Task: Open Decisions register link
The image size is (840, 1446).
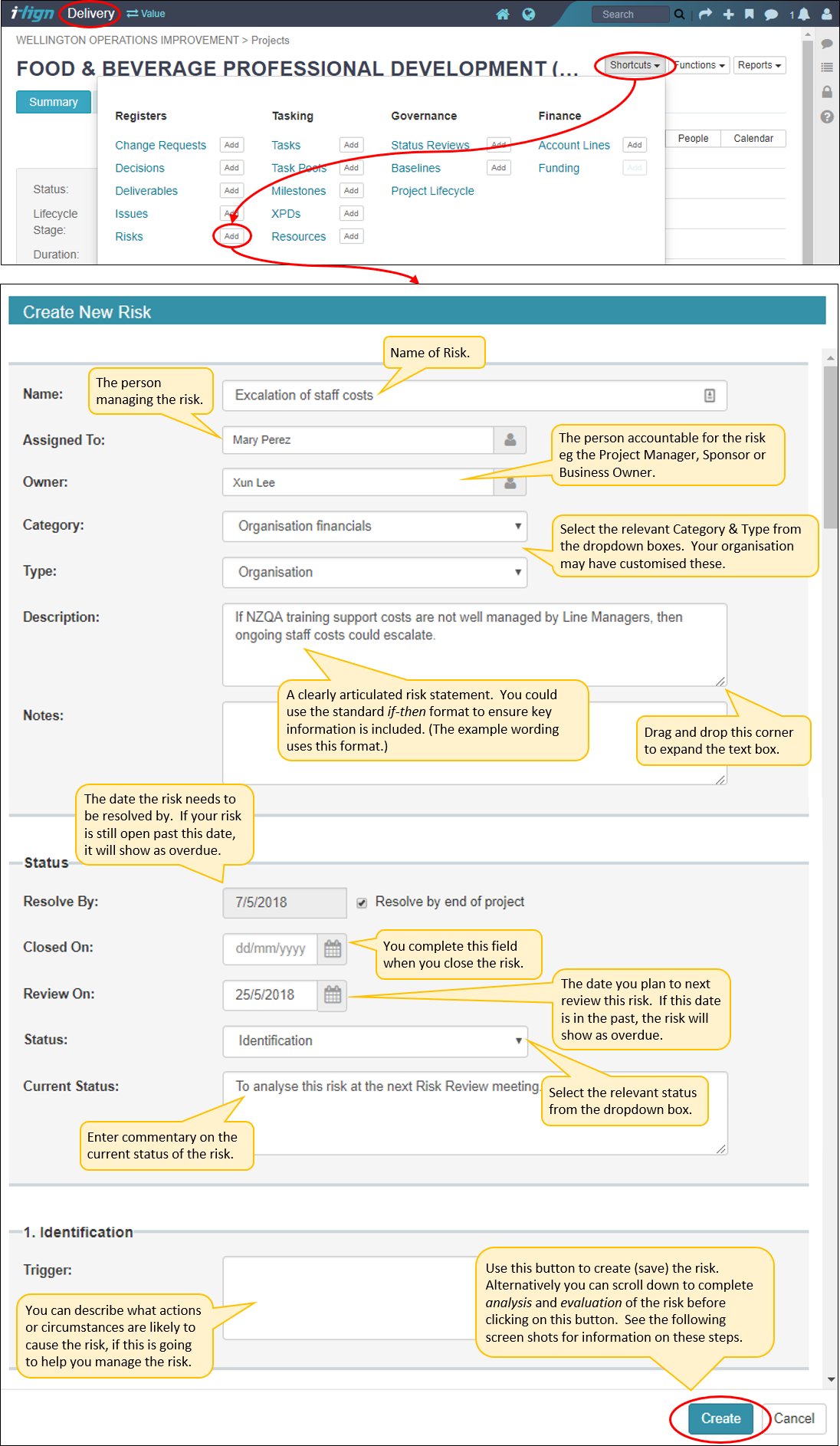Action: coord(139,169)
